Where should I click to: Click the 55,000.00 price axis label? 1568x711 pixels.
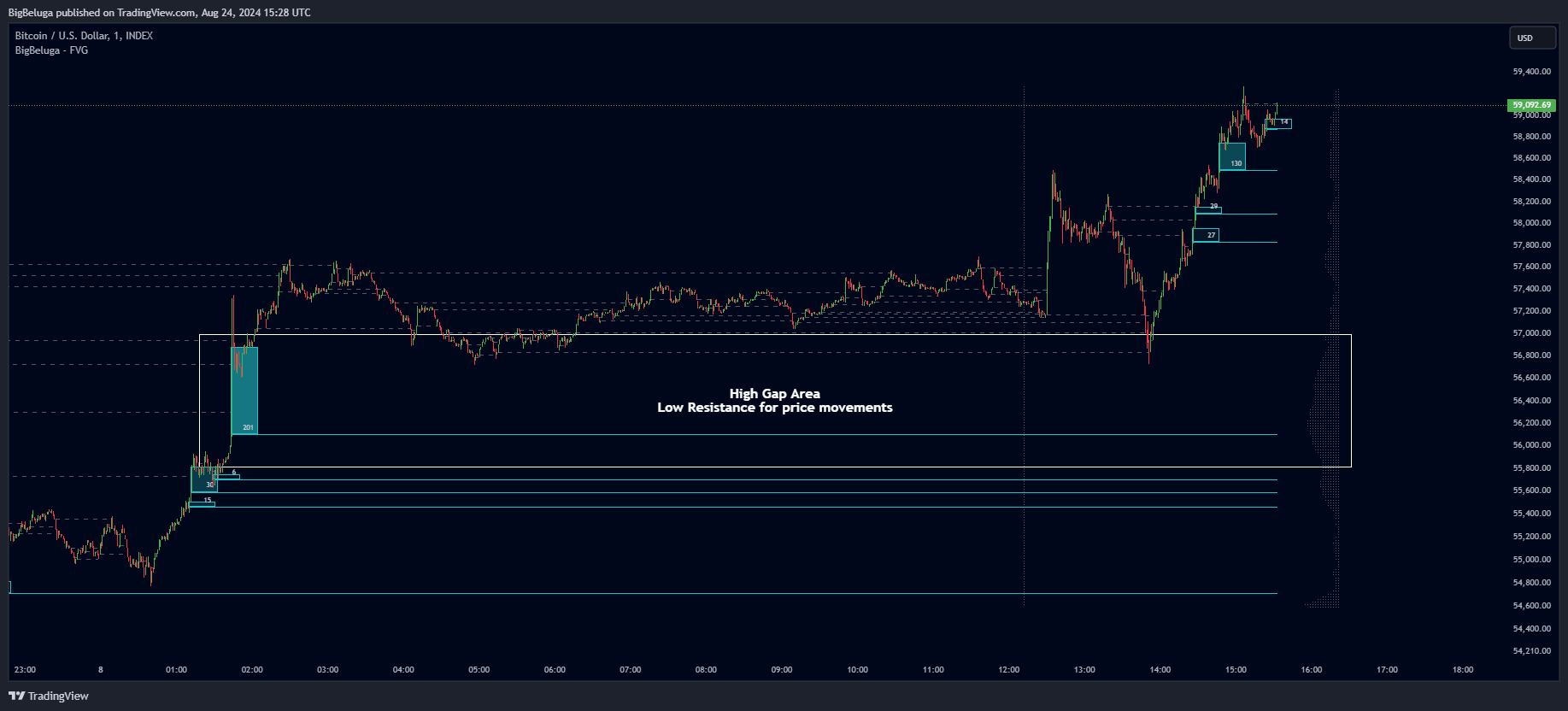click(x=1532, y=560)
